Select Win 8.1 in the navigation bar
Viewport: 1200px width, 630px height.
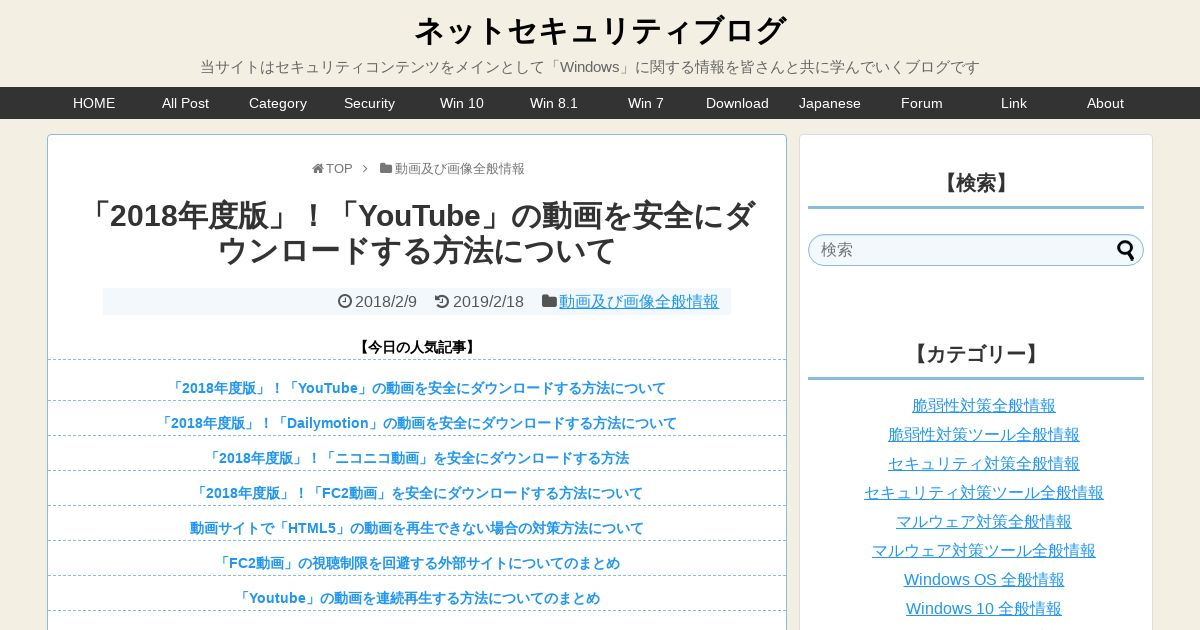tap(554, 103)
